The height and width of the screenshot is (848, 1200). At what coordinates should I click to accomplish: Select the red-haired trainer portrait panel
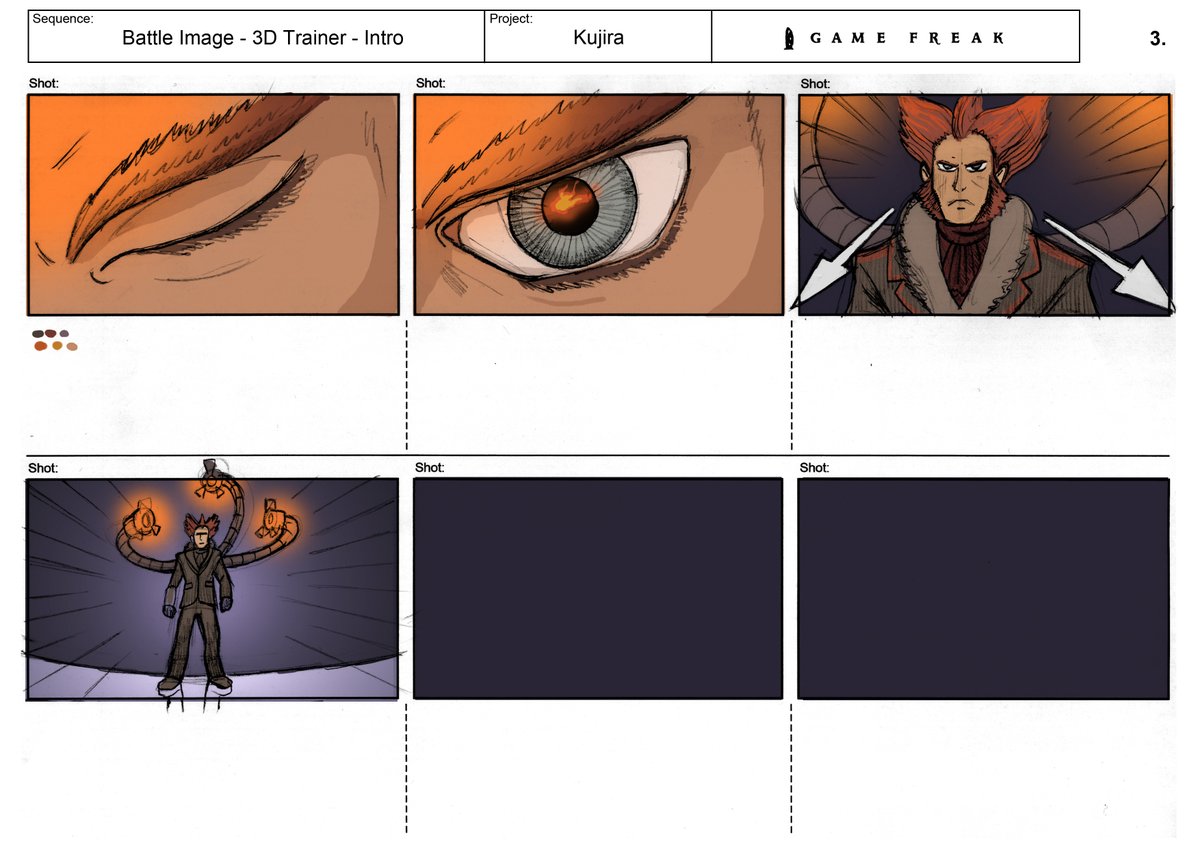[984, 204]
